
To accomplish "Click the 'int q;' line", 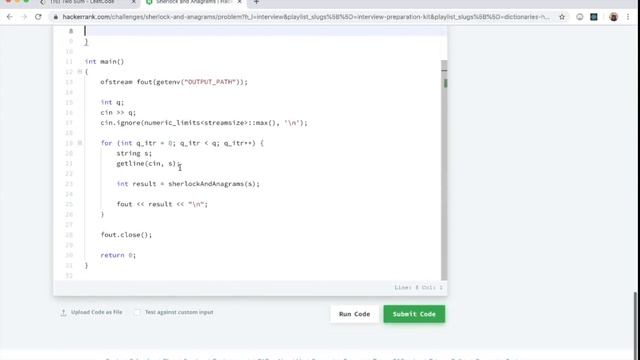I will 112,102.
